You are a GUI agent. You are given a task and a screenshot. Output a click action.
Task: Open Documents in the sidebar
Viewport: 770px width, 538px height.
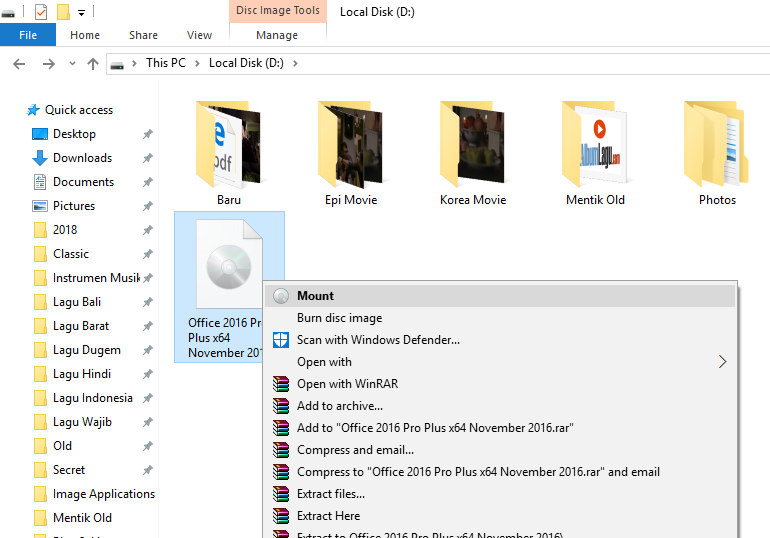pos(83,182)
